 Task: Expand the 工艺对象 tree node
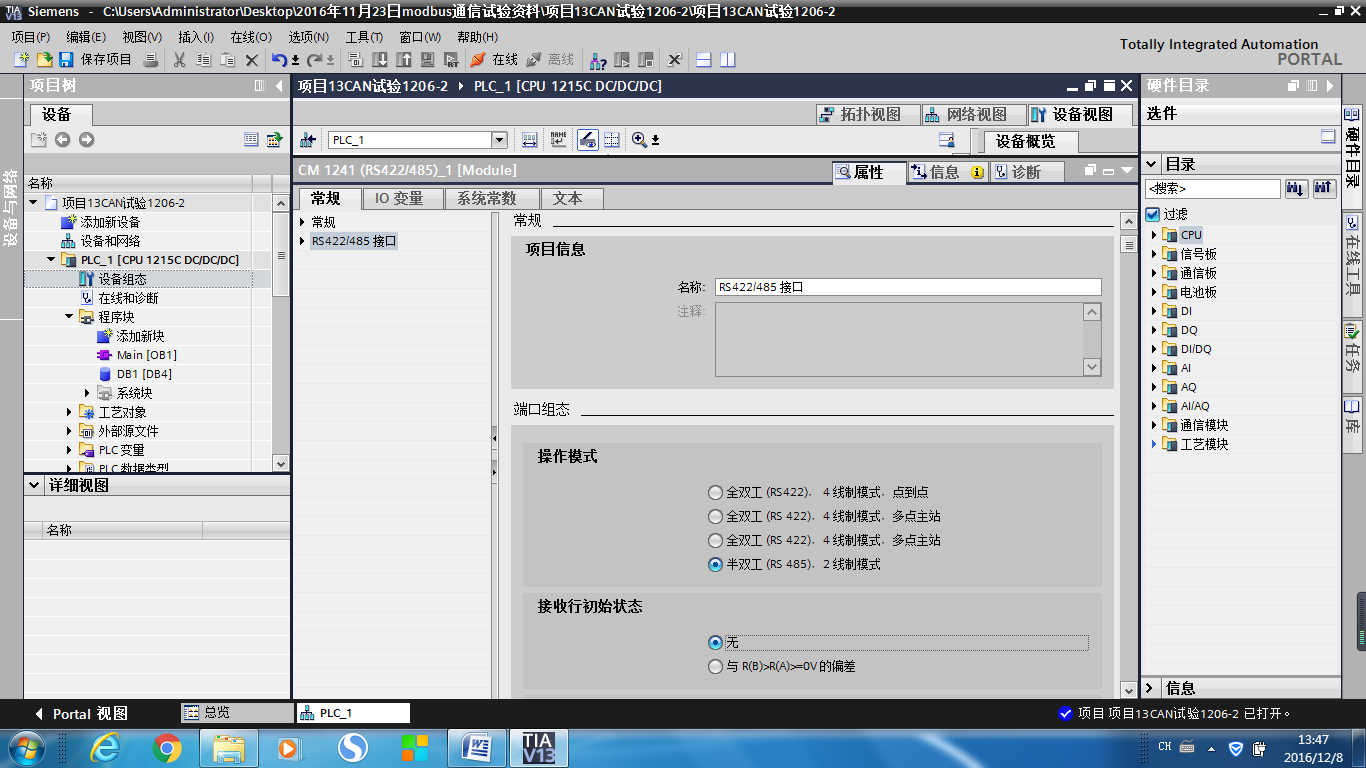point(69,412)
